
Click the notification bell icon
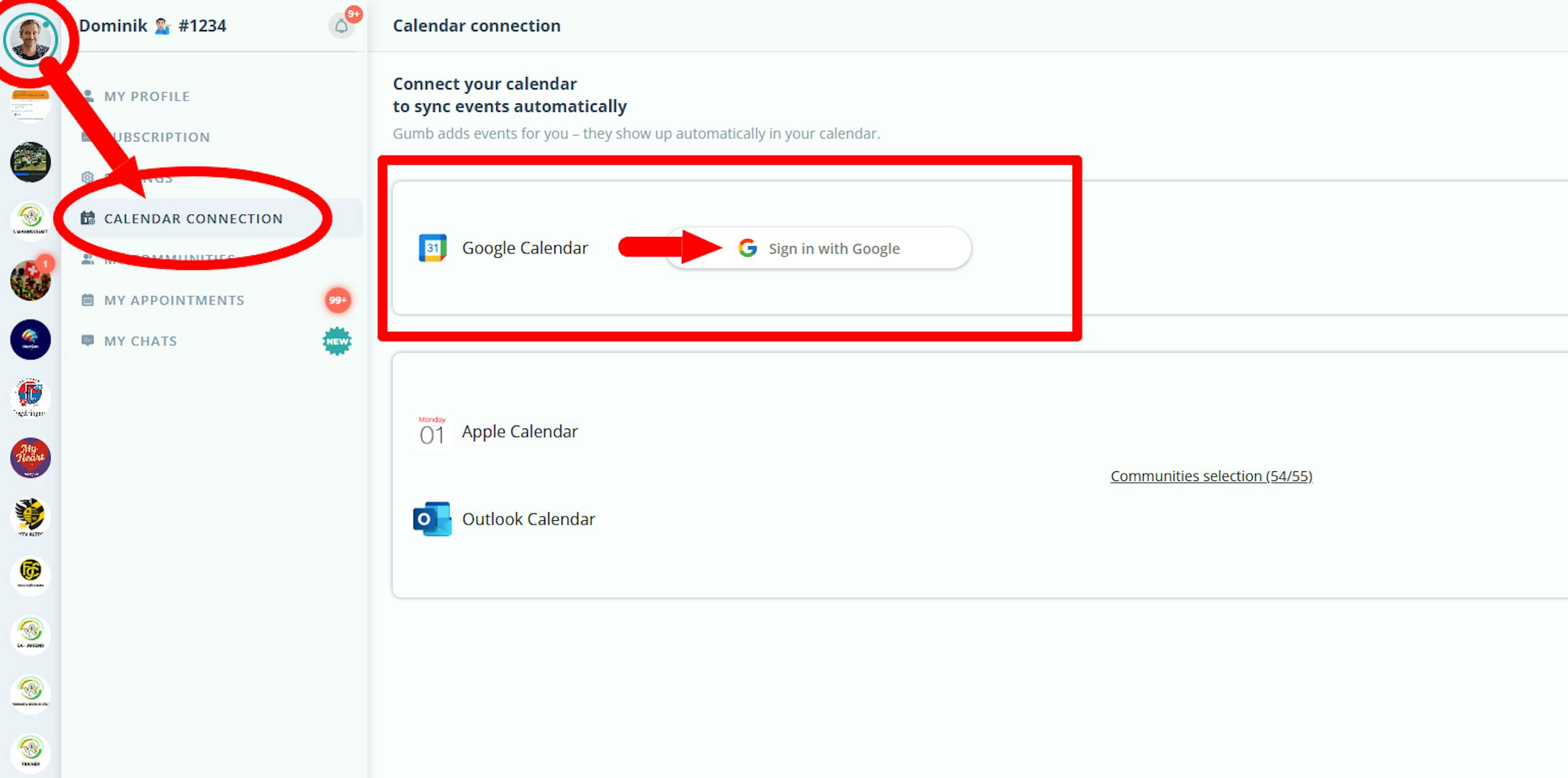point(341,26)
